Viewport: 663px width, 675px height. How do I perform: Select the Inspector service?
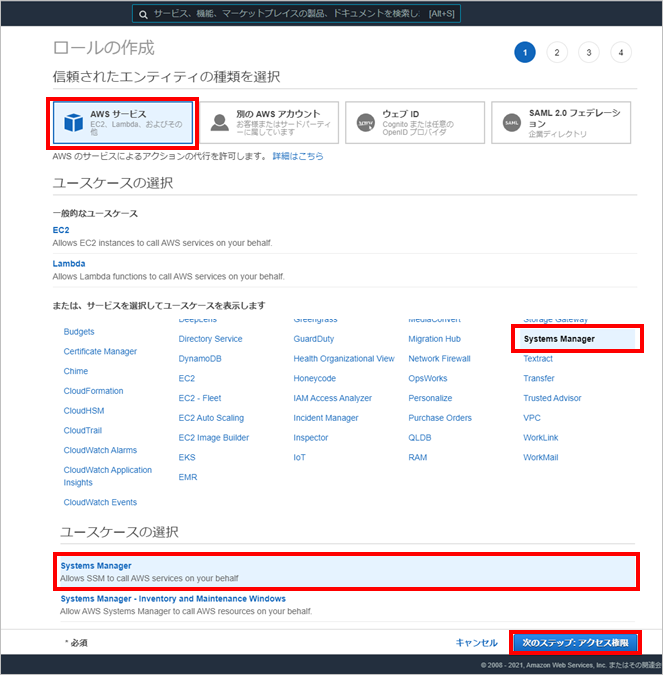pyautogui.click(x=311, y=438)
